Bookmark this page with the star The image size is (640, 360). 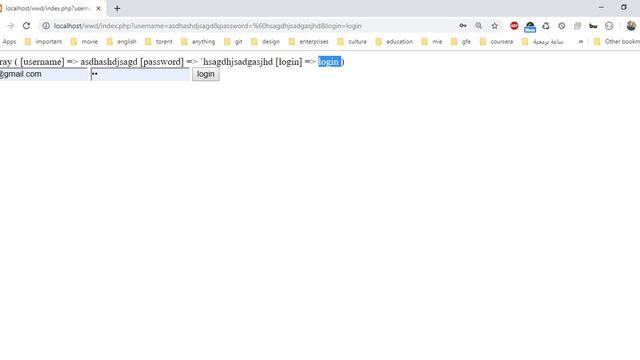point(495,26)
